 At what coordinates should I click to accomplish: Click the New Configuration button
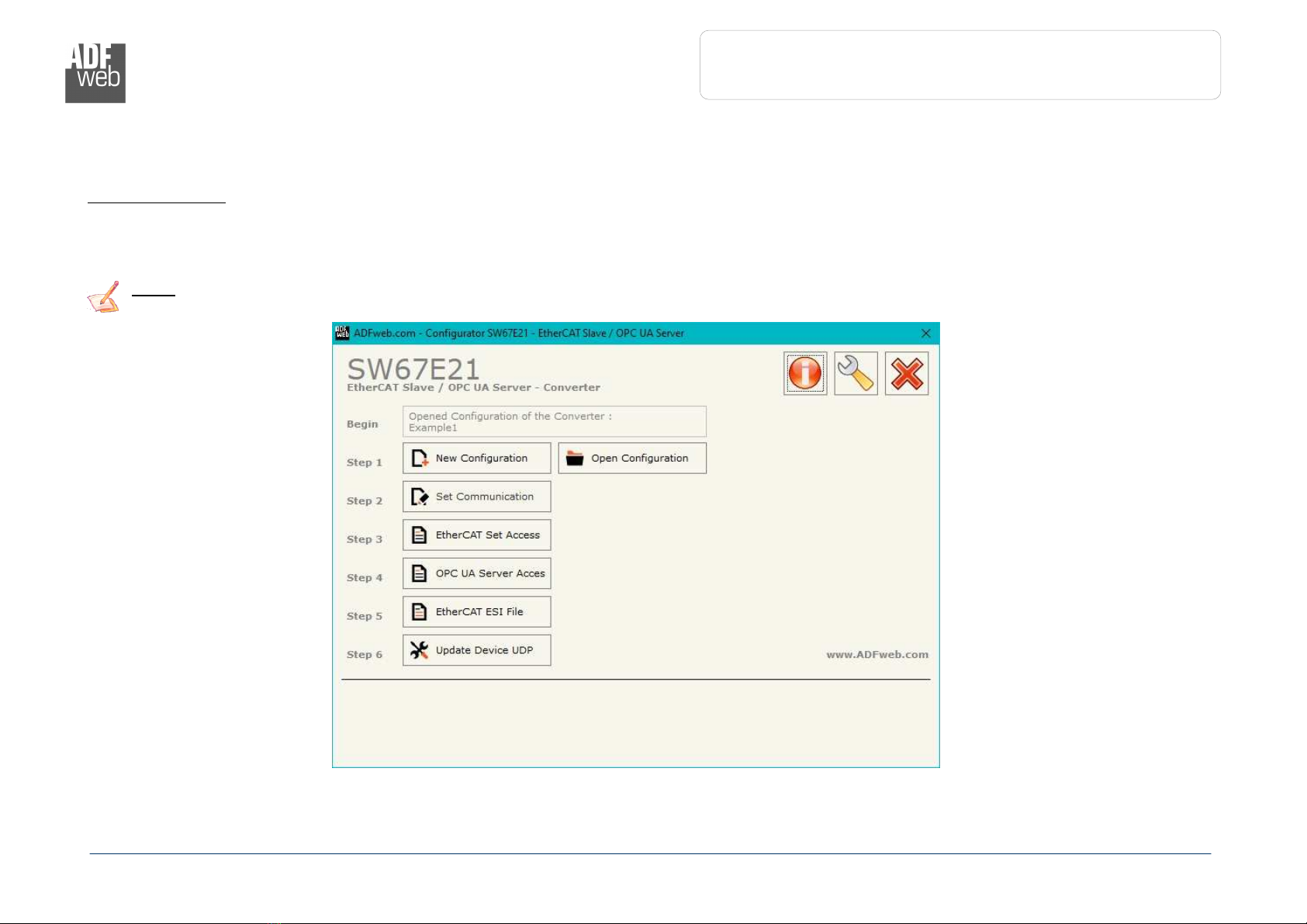[x=476, y=458]
